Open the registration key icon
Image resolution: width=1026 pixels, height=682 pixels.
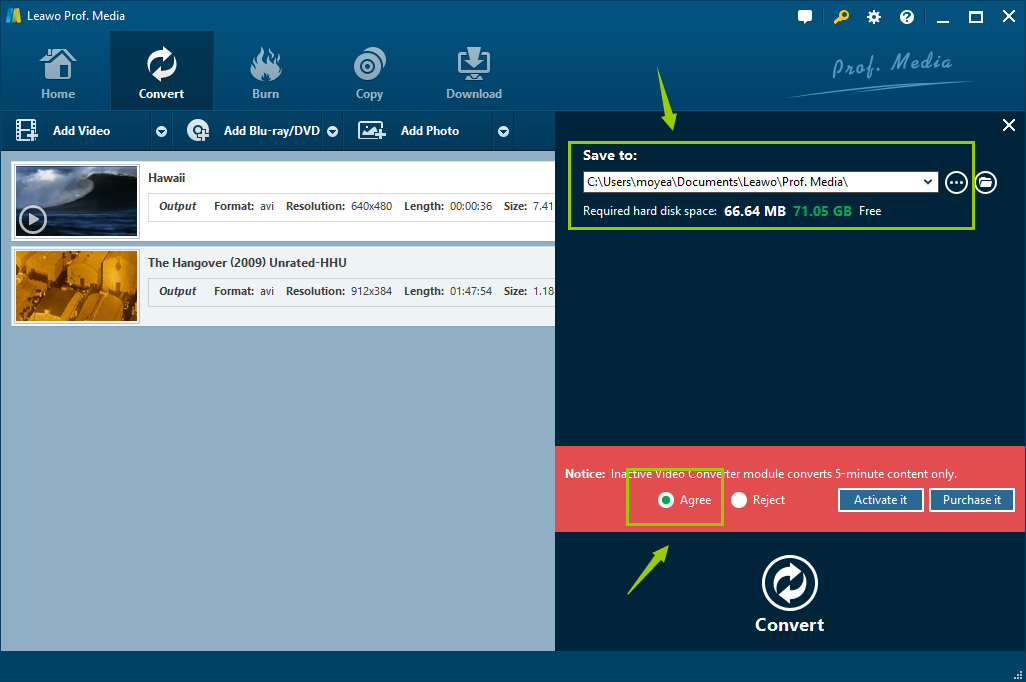(841, 17)
